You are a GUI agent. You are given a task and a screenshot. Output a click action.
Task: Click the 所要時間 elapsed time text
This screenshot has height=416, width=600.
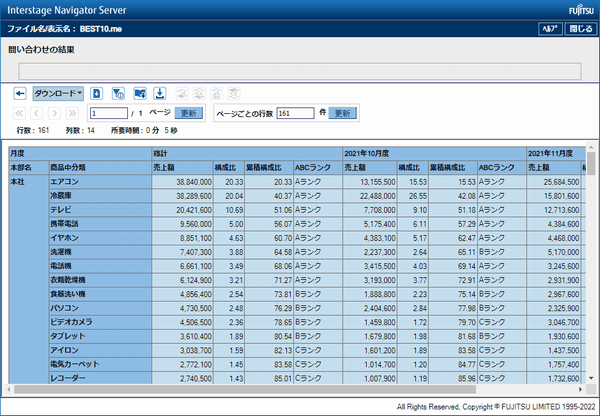144,131
